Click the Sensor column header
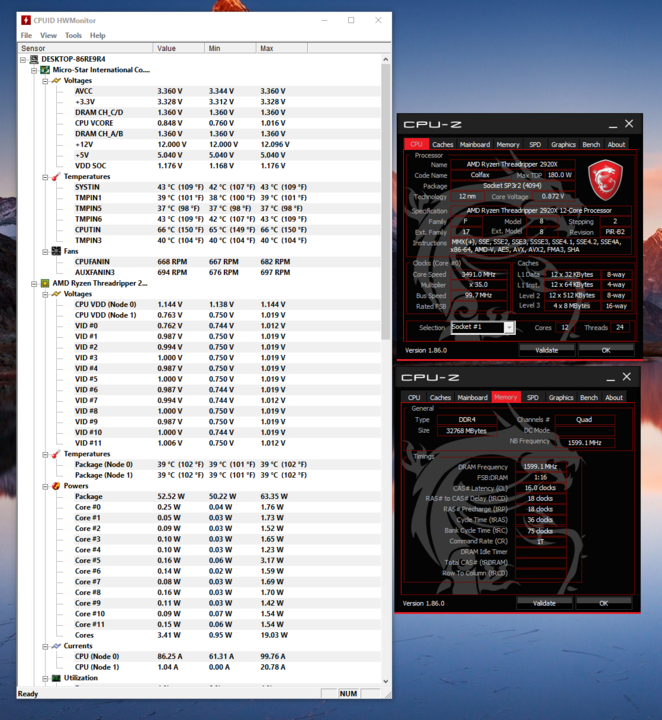 click(85, 48)
